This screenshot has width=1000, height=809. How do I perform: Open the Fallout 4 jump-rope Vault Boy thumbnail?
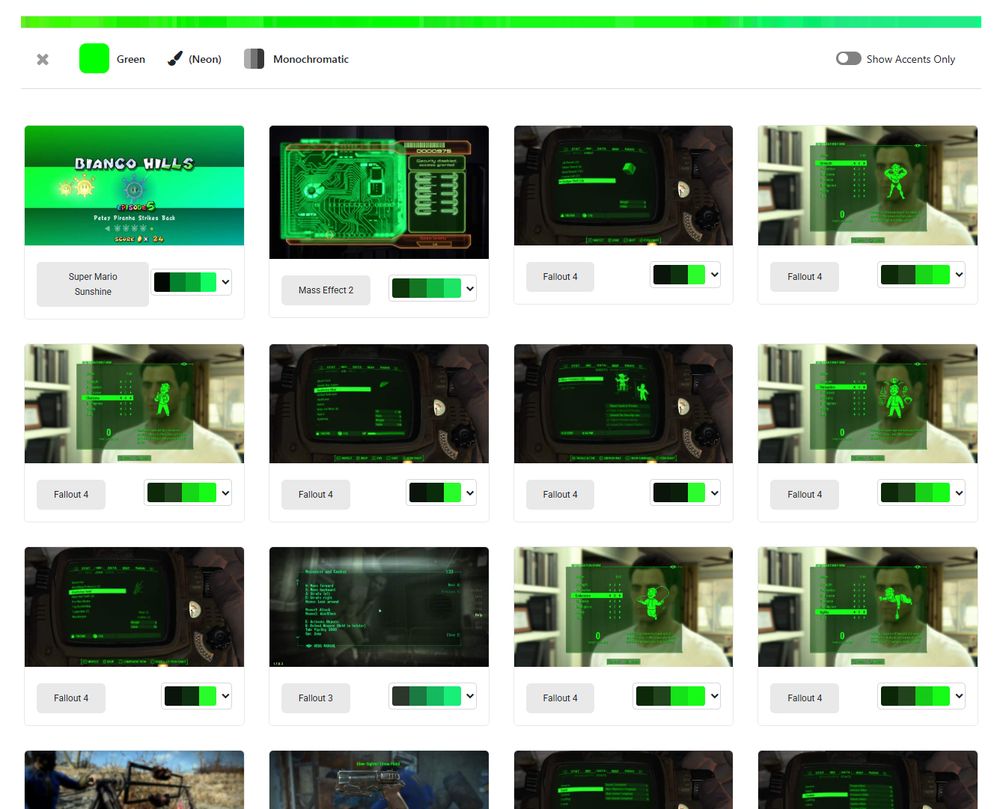pyautogui.click(x=623, y=607)
